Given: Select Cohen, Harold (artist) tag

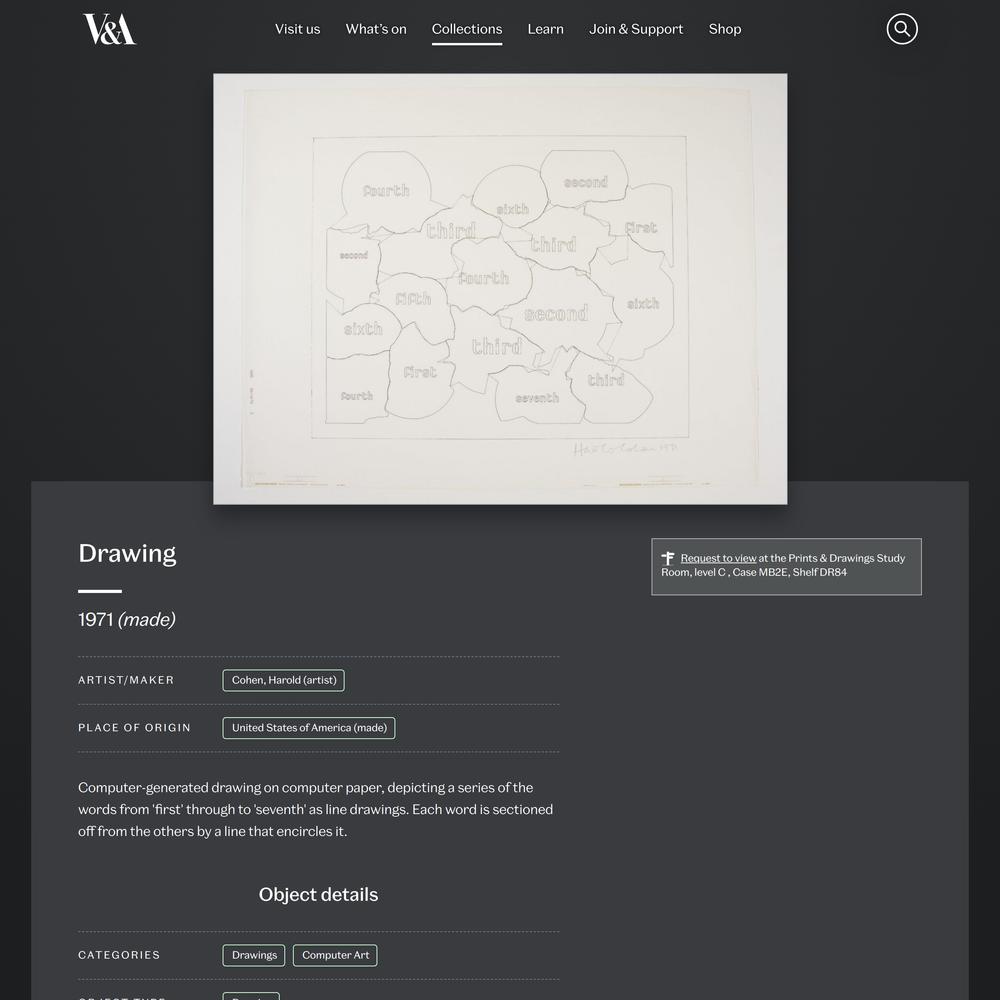Looking at the screenshot, I should point(283,680).
